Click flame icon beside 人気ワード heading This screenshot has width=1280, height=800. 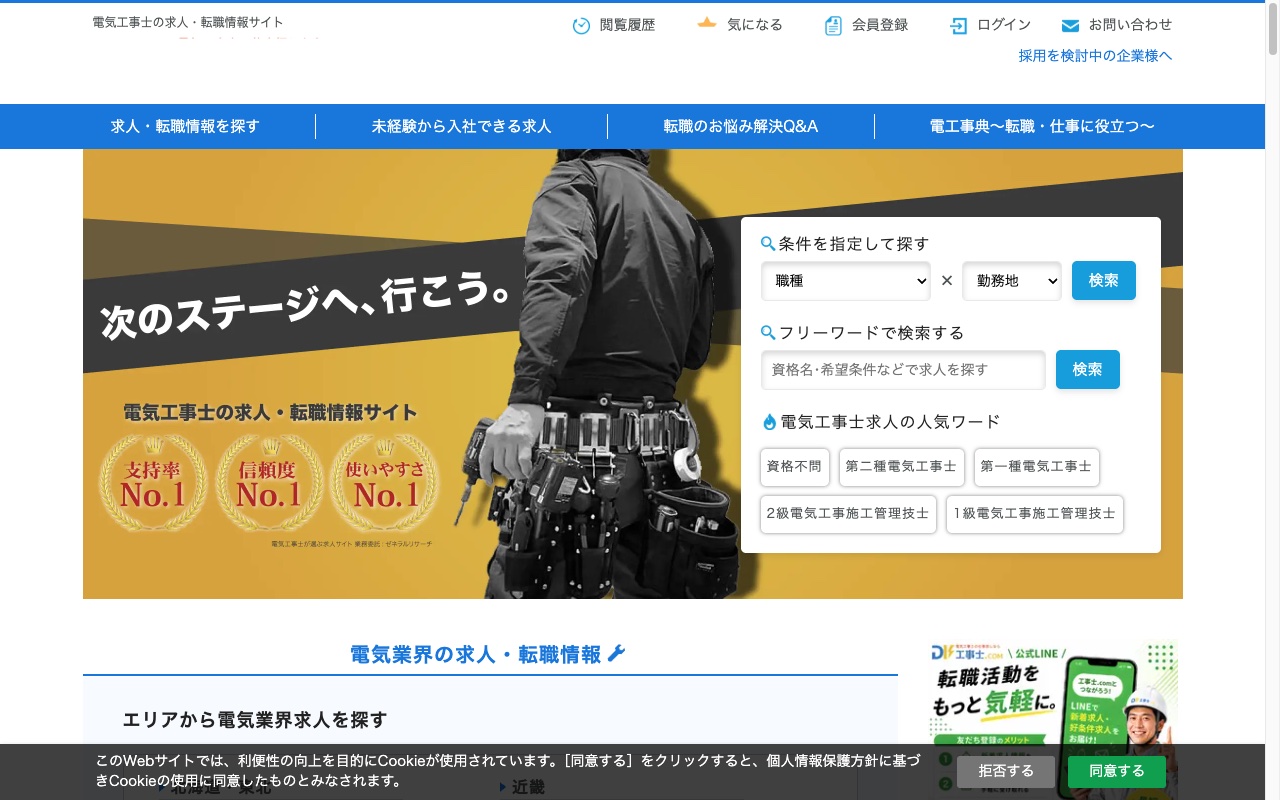pyautogui.click(x=769, y=422)
